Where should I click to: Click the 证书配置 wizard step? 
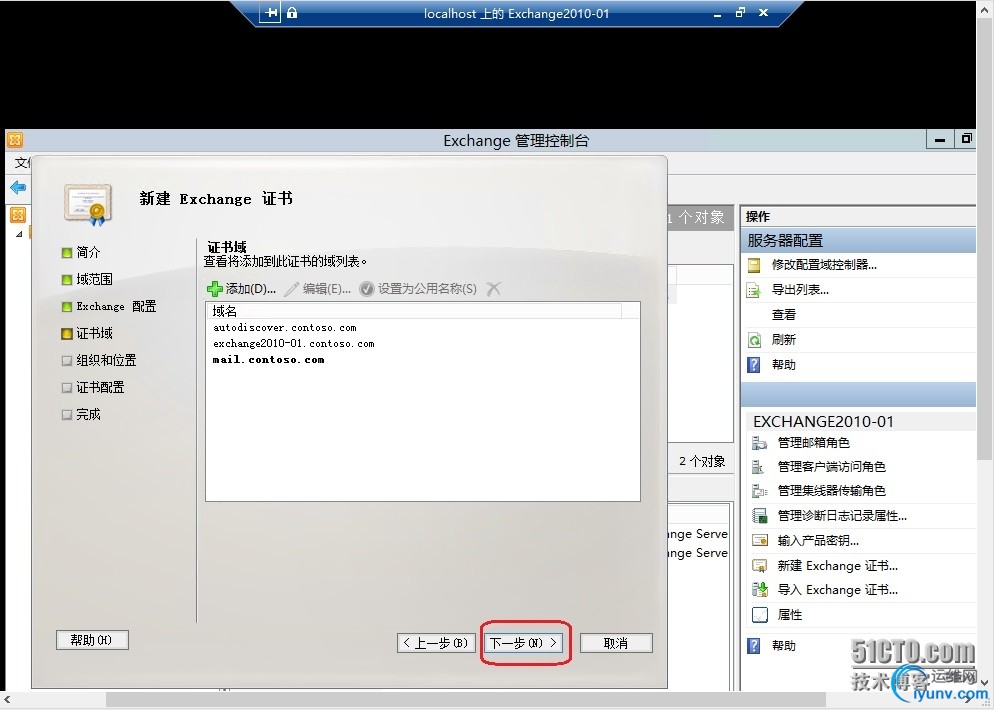(93, 387)
